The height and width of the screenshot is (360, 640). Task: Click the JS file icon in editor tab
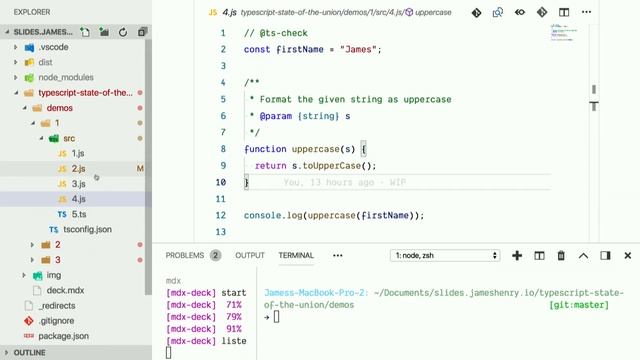pos(213,12)
